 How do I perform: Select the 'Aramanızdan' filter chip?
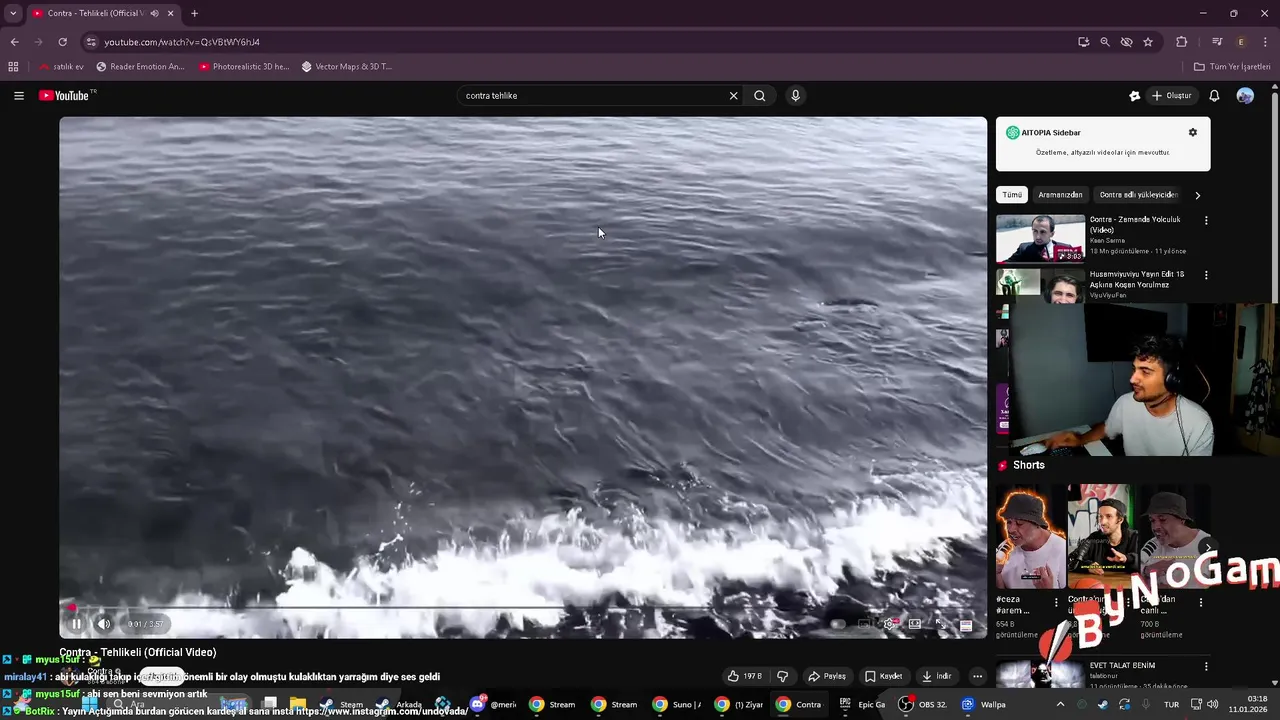(x=1060, y=195)
